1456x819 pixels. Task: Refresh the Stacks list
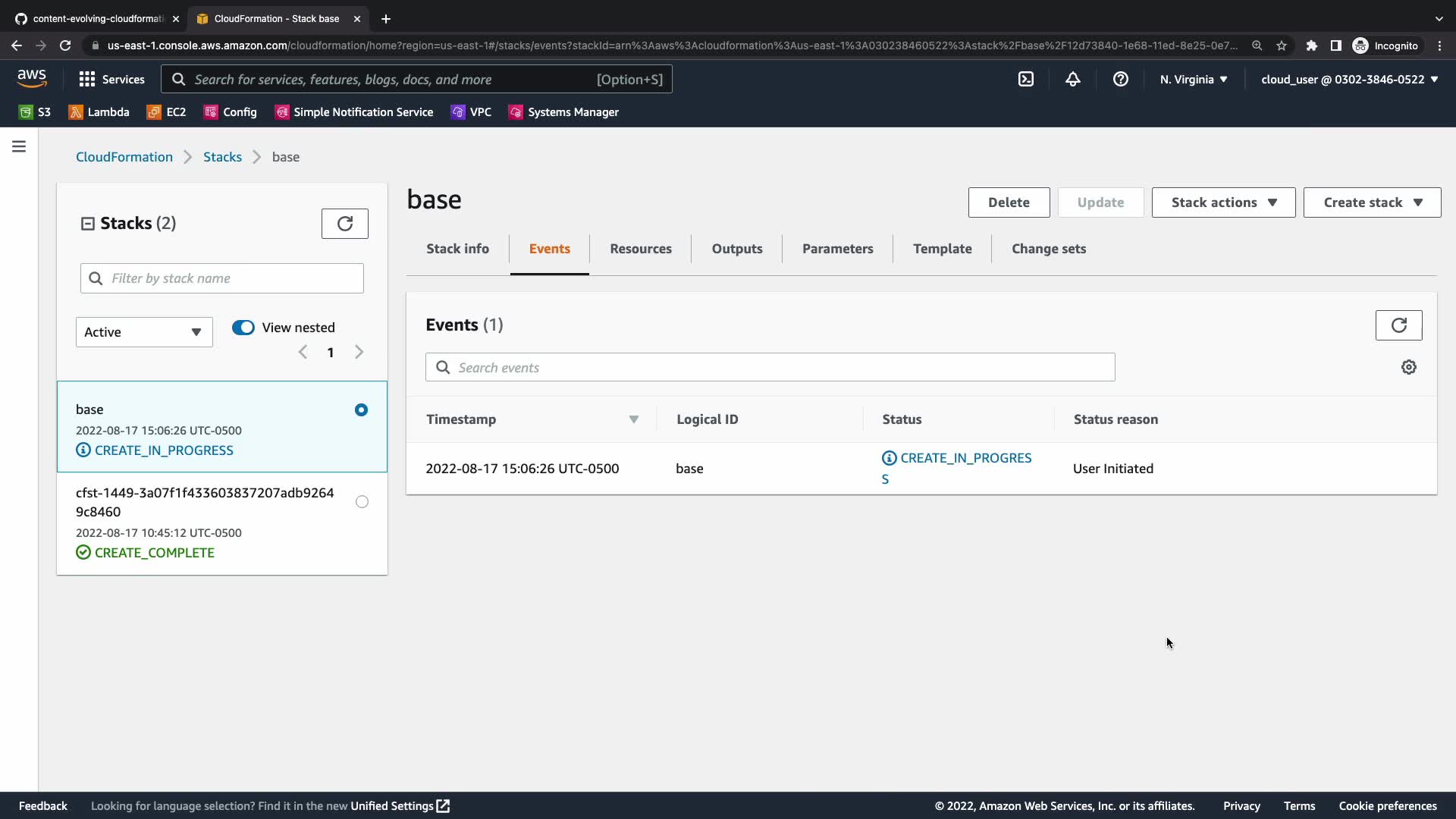344,224
